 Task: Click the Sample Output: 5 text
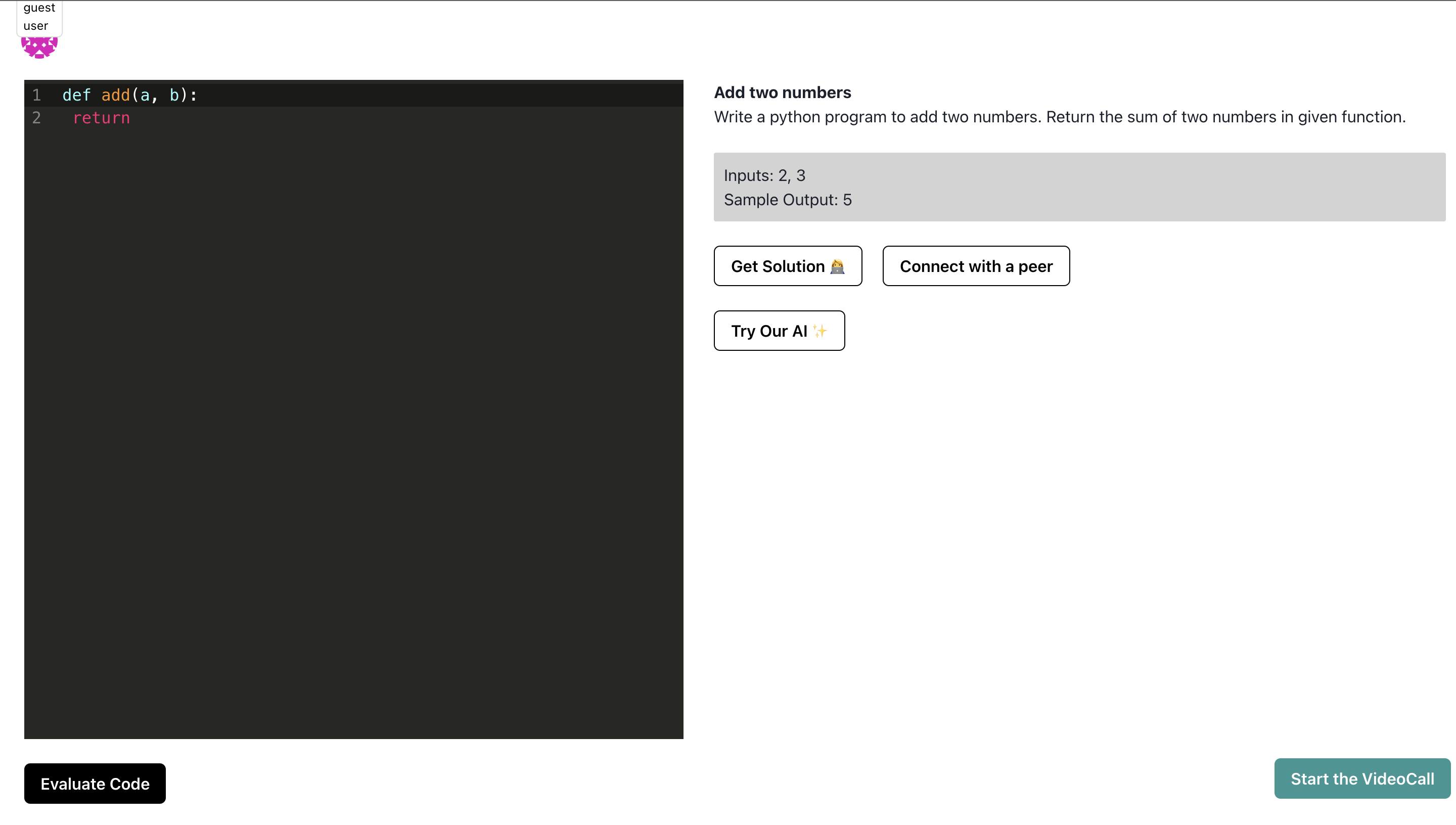[788, 200]
